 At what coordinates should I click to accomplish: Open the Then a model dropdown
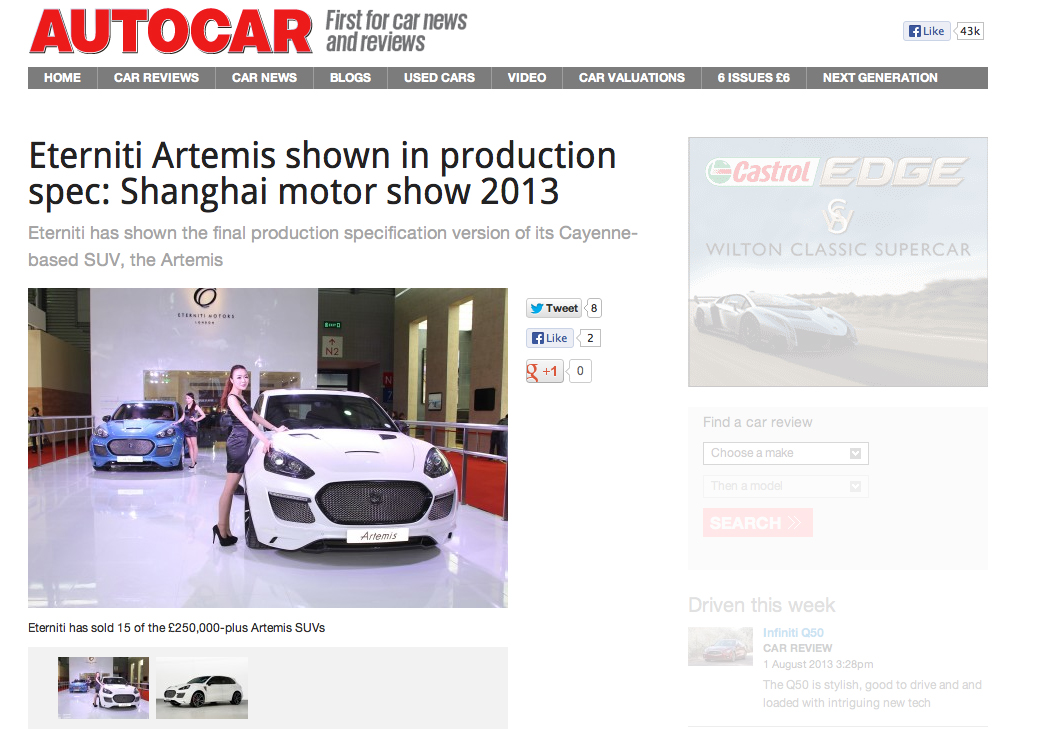coord(785,486)
